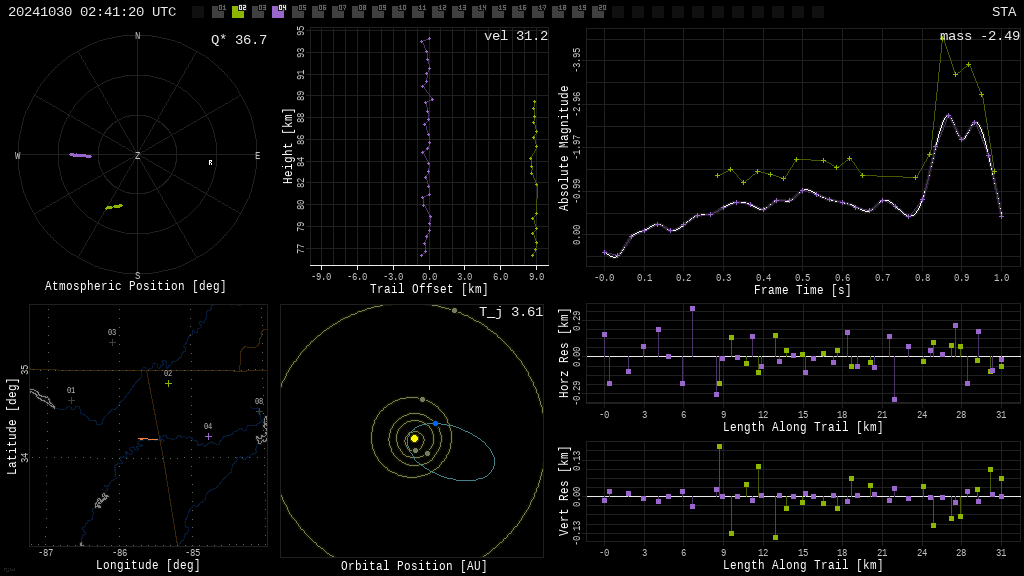Click station 01 cross marker on map
Screen dimensions: 1024x576
pyautogui.click(x=71, y=400)
